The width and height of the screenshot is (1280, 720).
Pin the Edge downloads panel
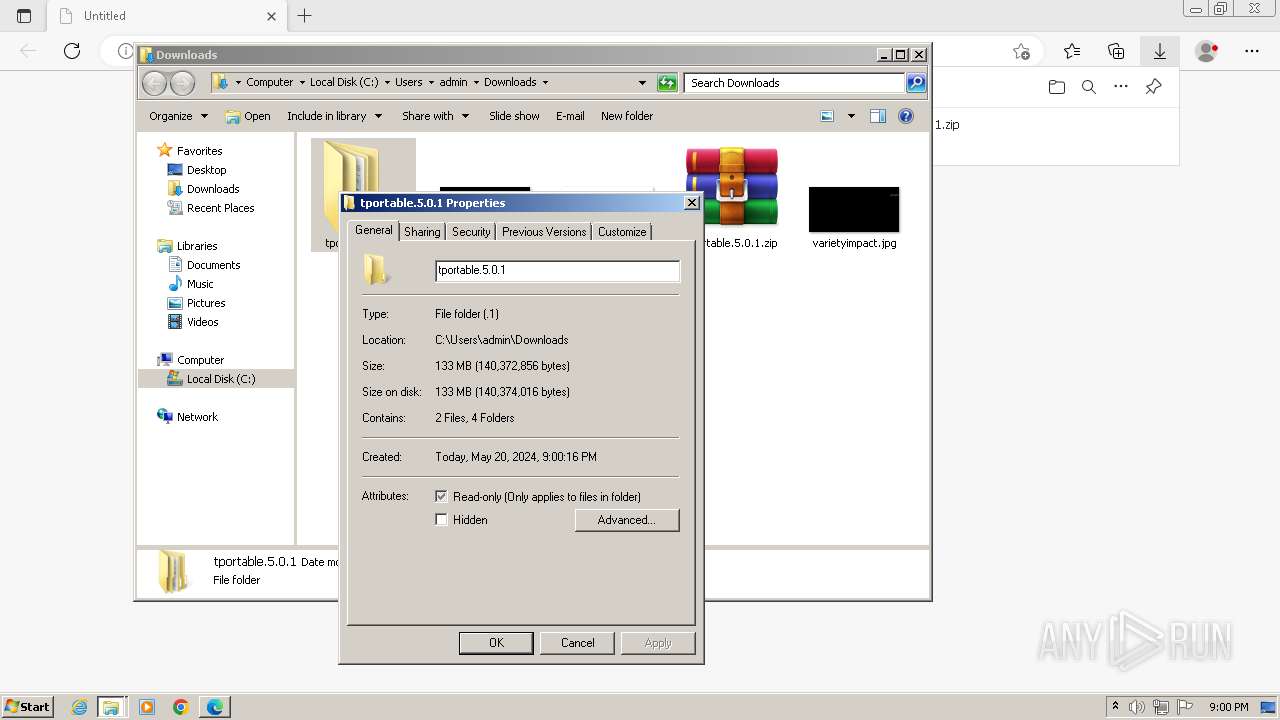pos(1153,87)
